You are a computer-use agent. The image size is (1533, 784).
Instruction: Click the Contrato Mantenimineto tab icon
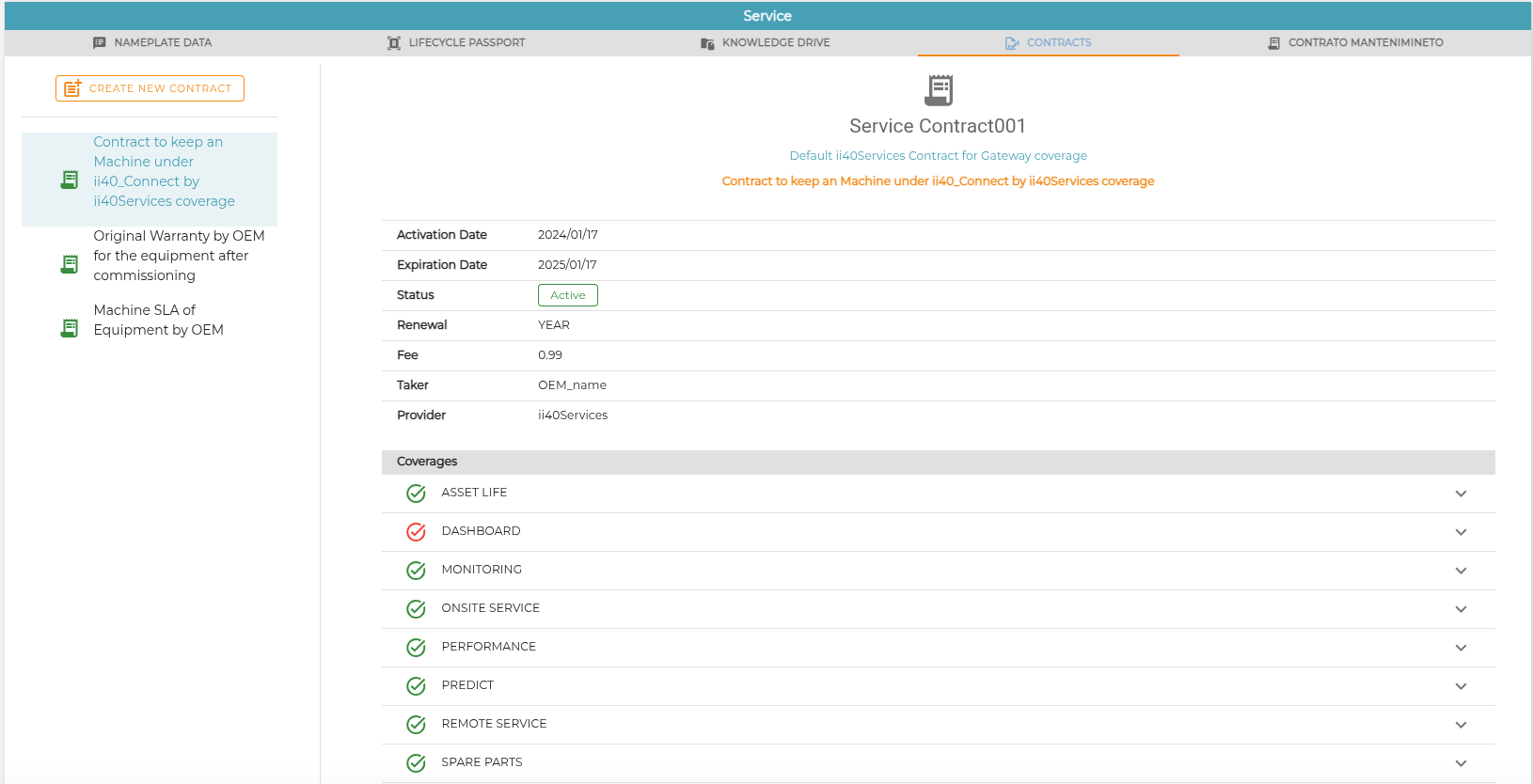point(1273,43)
